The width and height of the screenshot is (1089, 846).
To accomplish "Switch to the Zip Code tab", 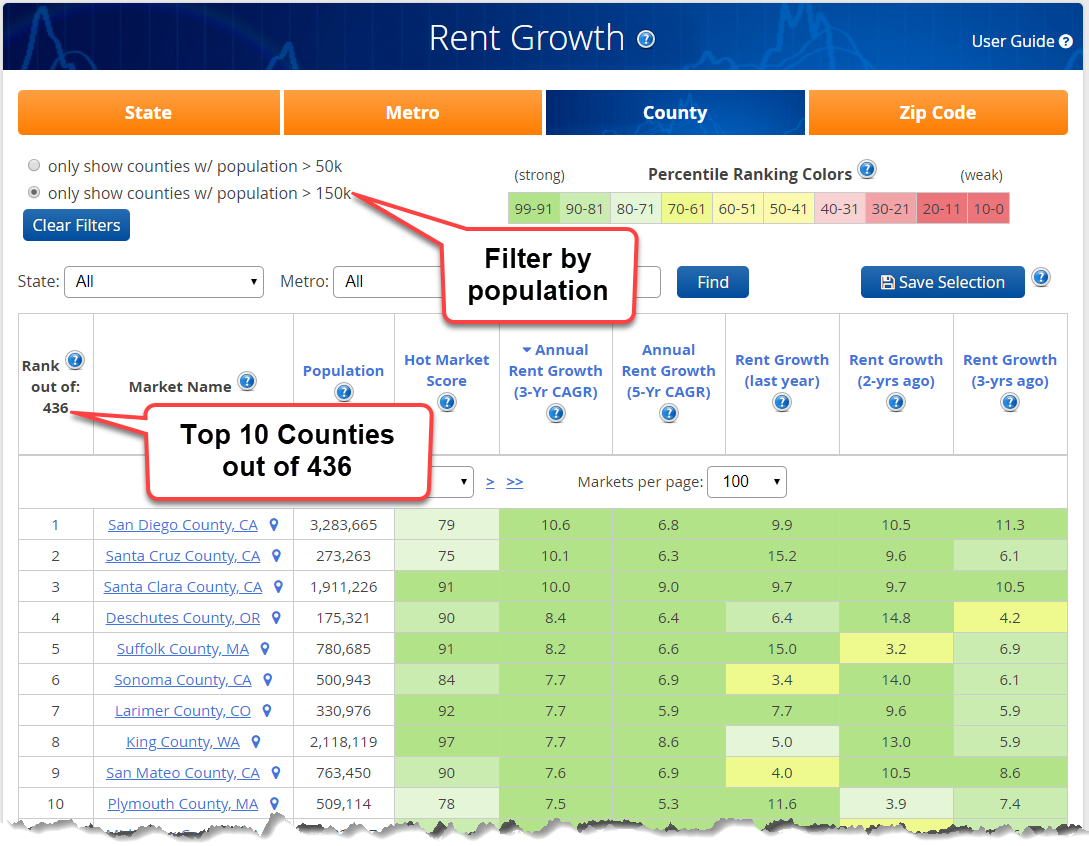I will click(938, 113).
